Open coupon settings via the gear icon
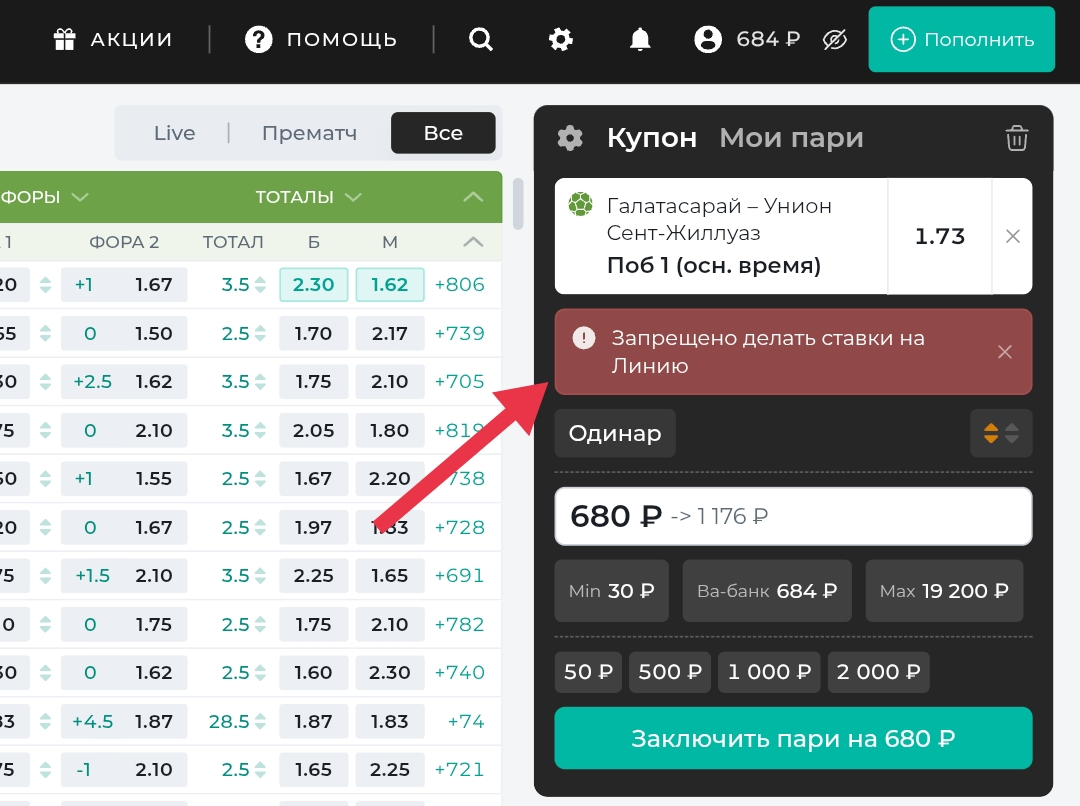Screen dimensions: 1080x806 [x=570, y=138]
